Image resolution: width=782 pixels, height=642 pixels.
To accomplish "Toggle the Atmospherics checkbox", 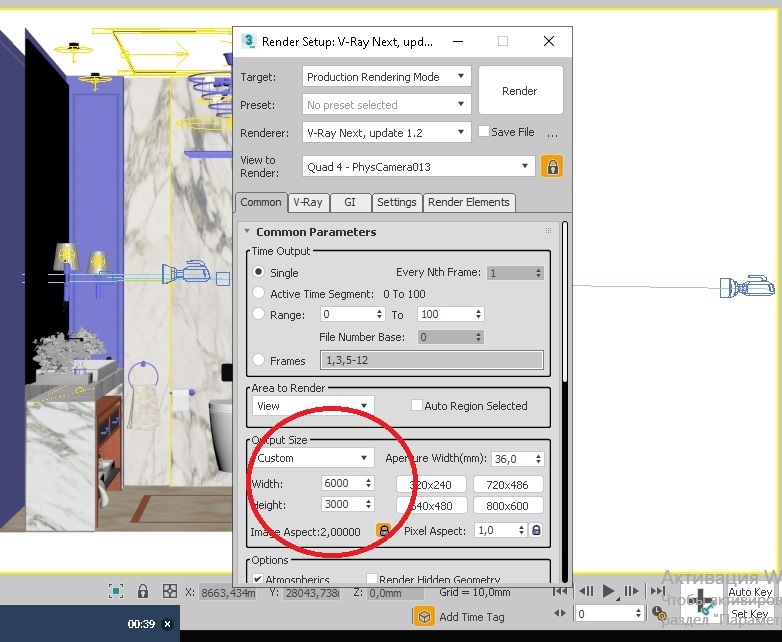I will (257, 579).
